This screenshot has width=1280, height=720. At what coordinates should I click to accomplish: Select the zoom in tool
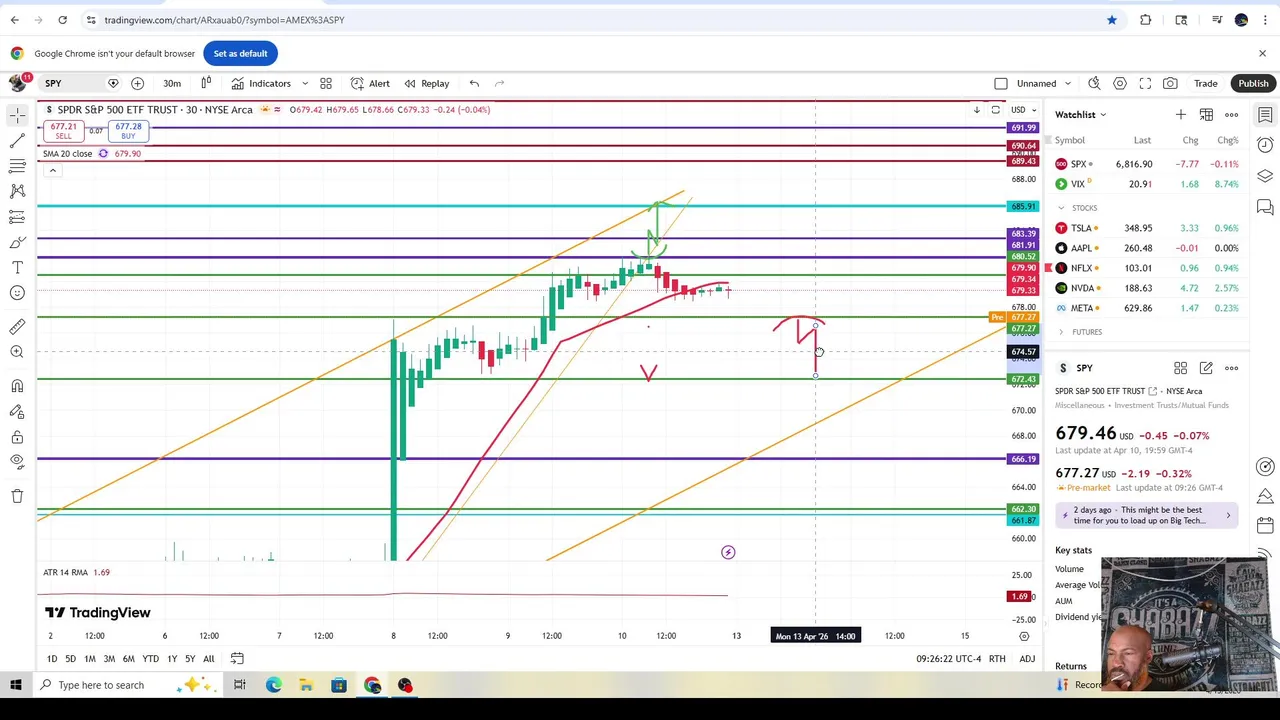tap(17, 352)
